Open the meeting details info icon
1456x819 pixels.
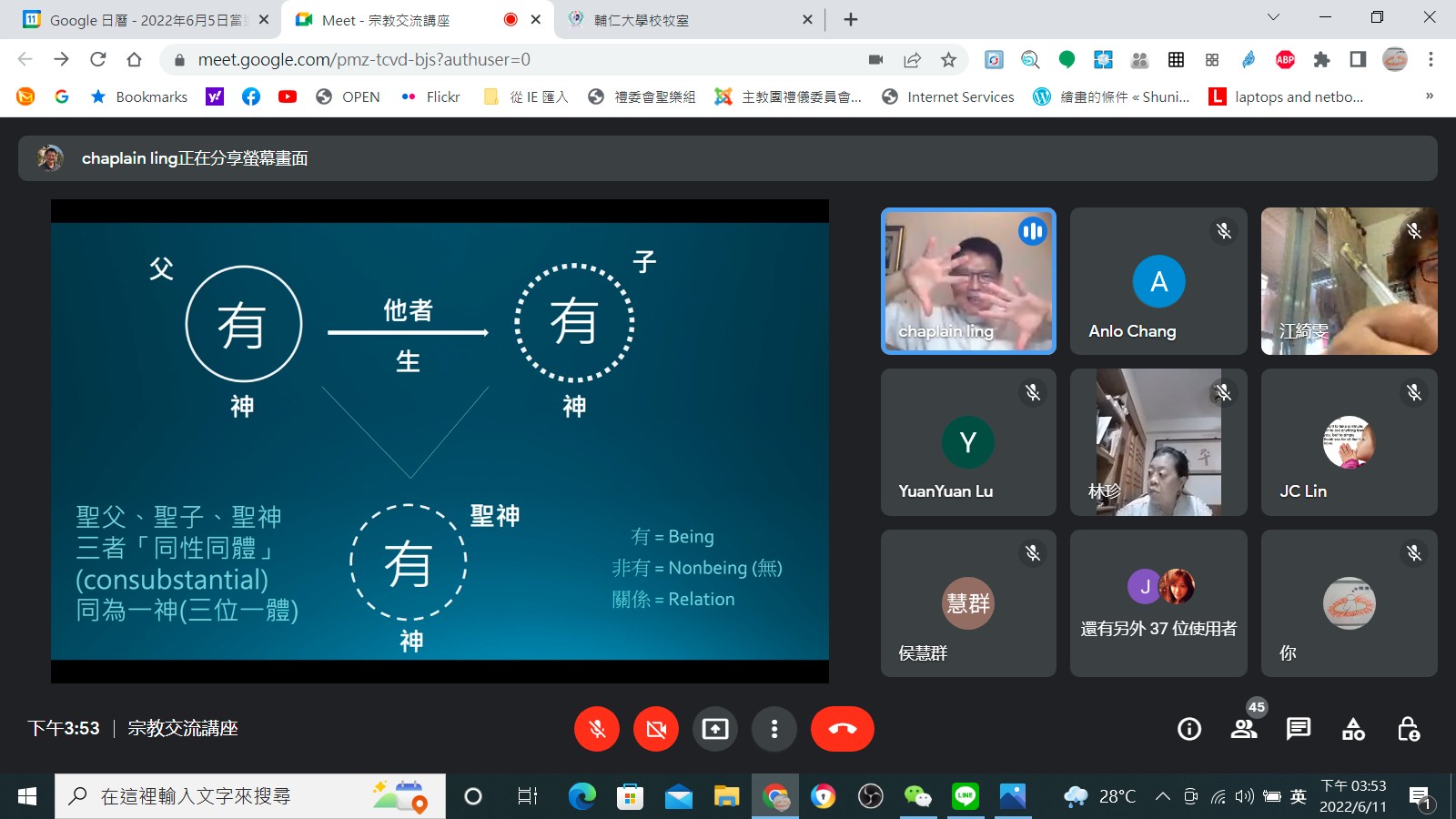click(1188, 729)
